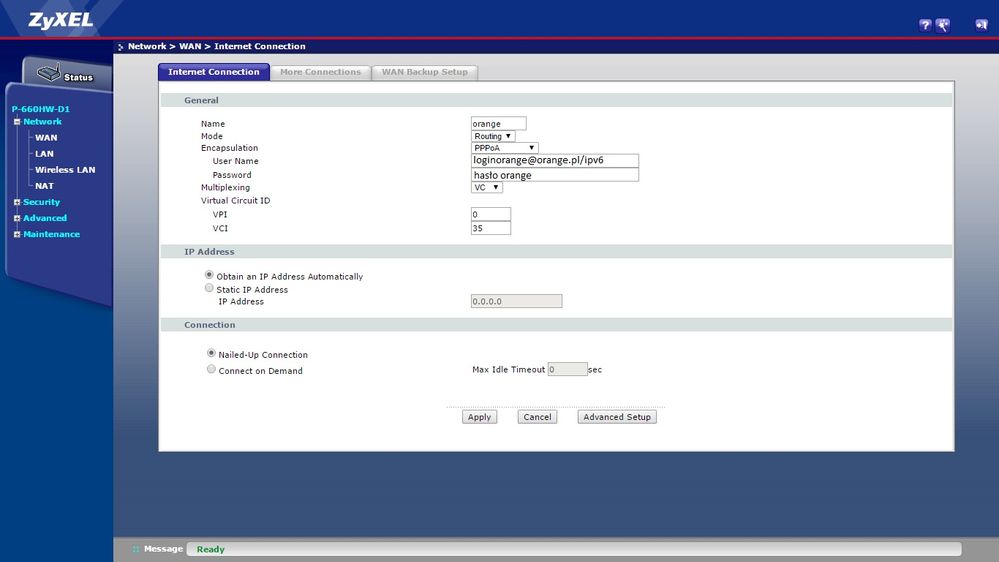This screenshot has width=999, height=562.
Task: Click the ZyXEL logo
Action: (x=60, y=20)
